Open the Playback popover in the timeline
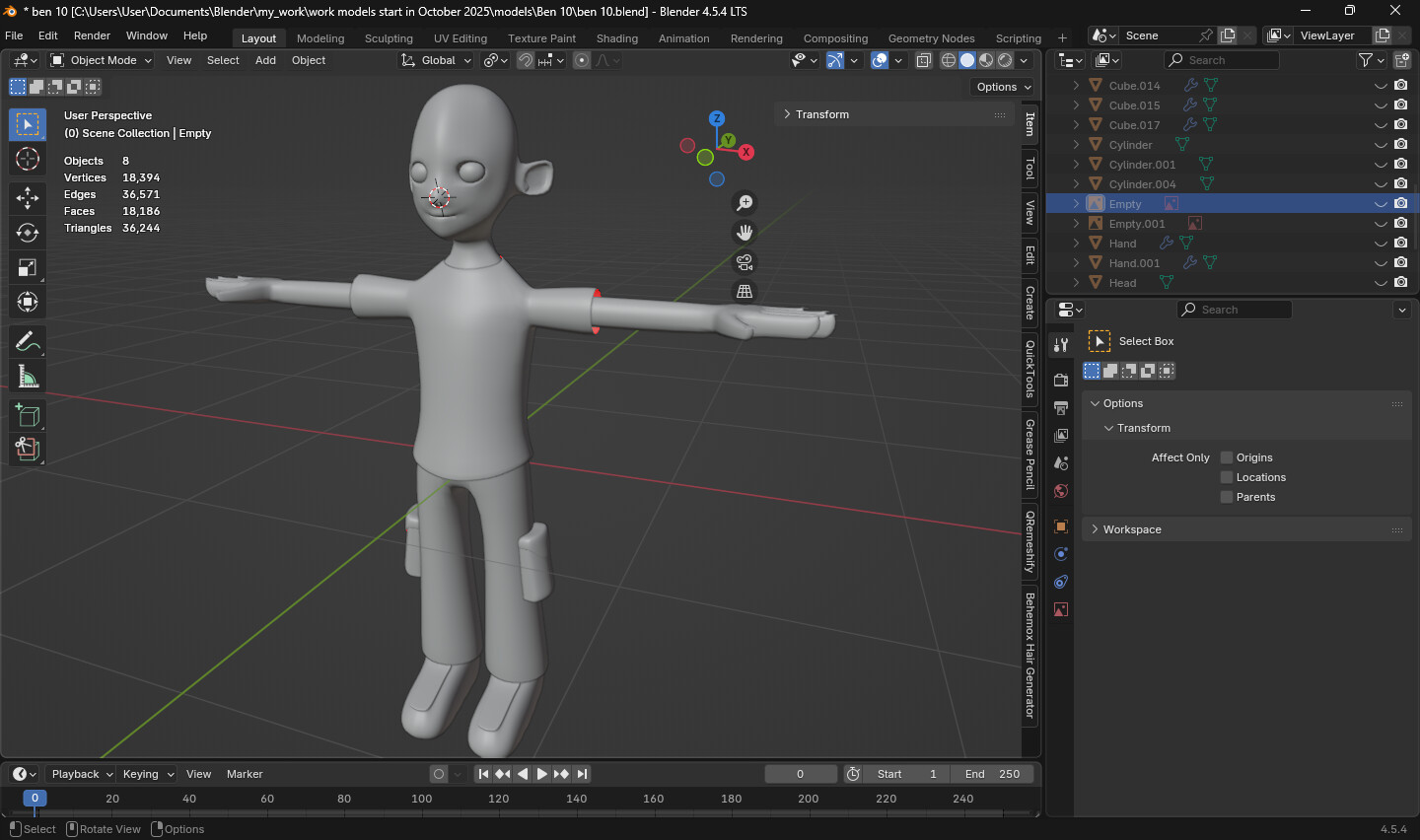 pos(81,774)
